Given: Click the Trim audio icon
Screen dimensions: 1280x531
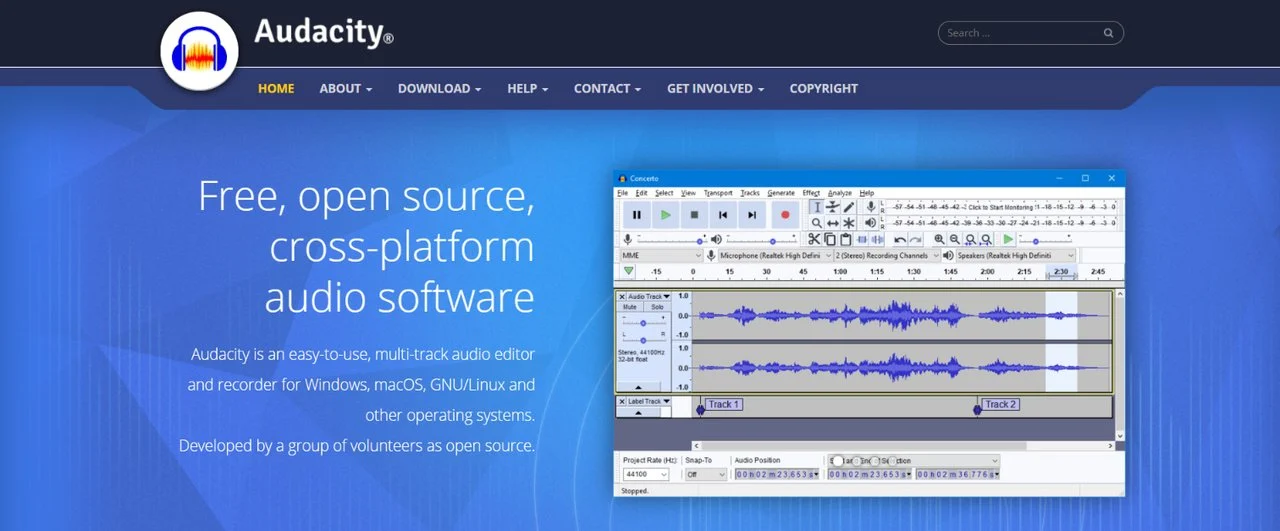Looking at the screenshot, I should tap(862, 239).
